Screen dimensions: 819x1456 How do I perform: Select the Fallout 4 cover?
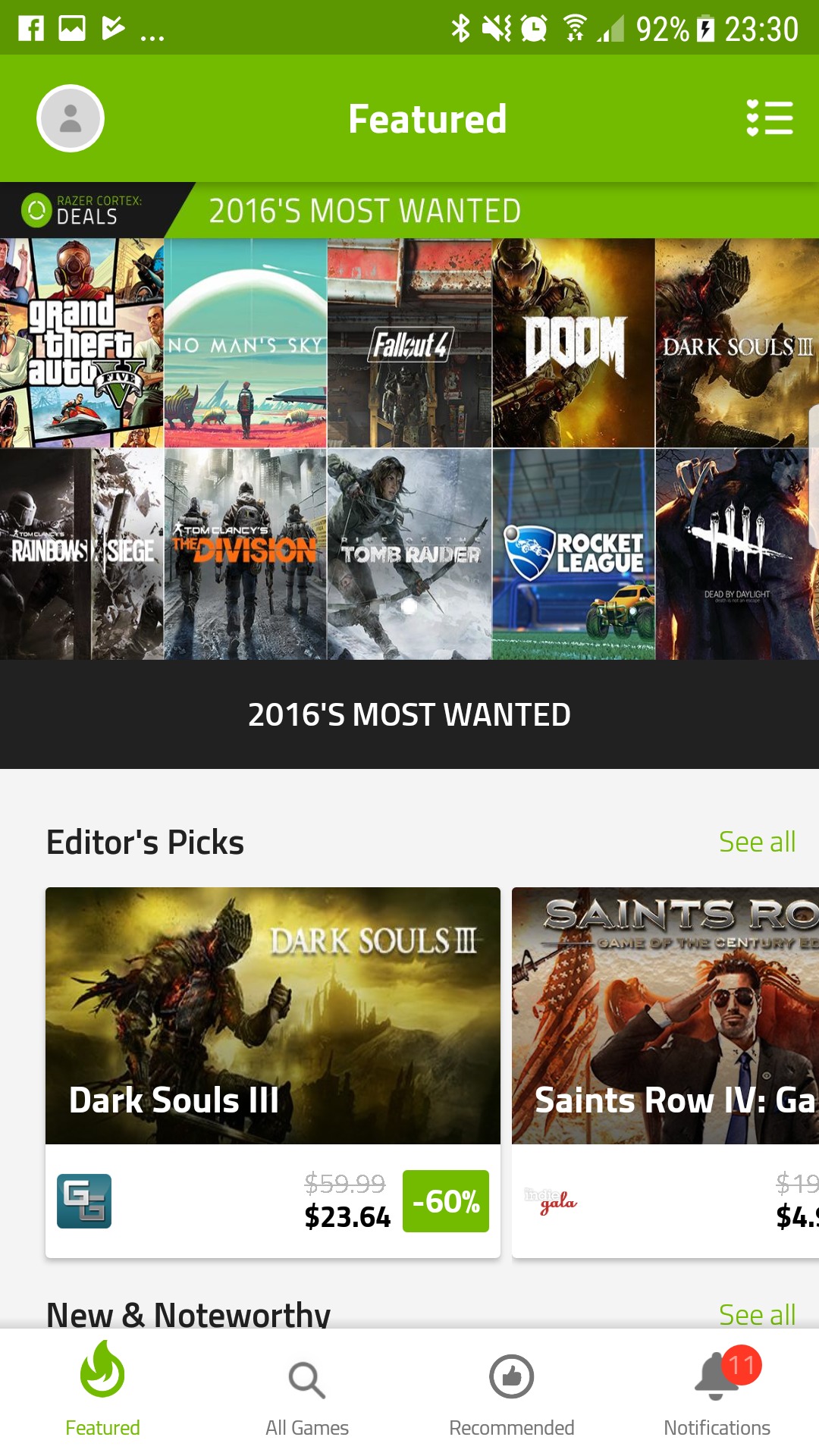pos(409,343)
